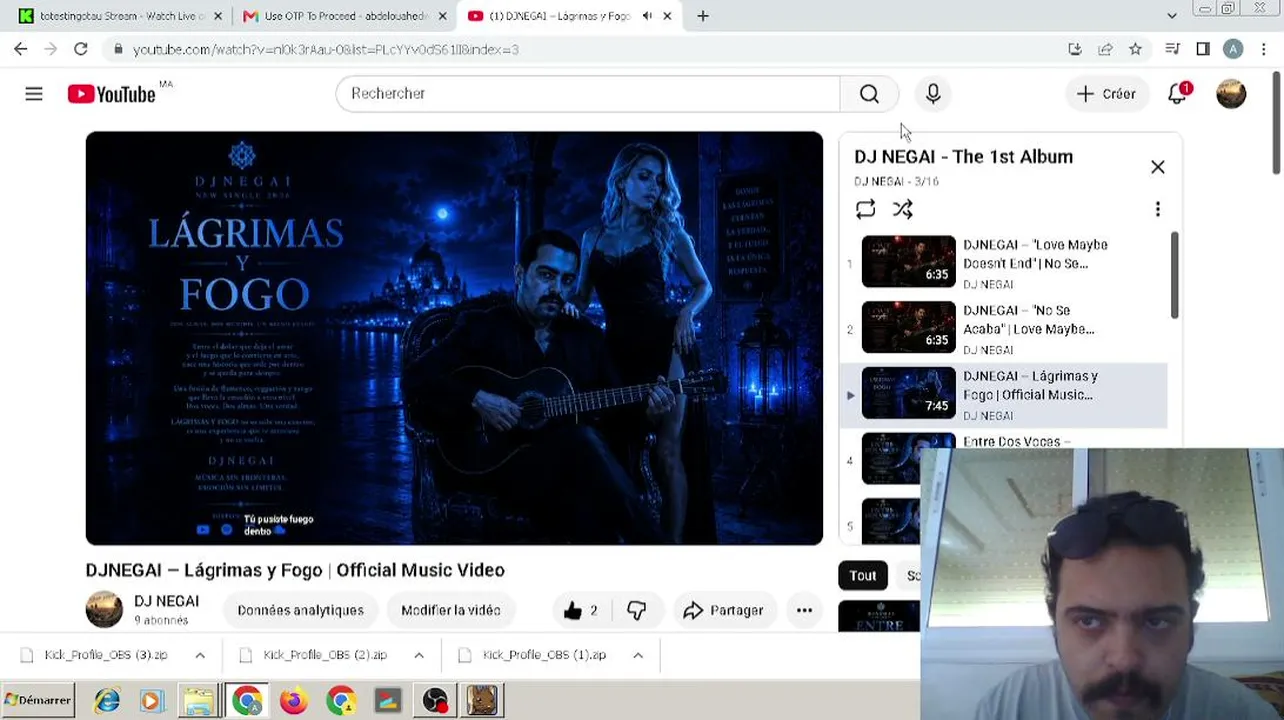This screenshot has height=720, width=1284.
Task: Expand options for Kick_Profile_OBS (3).zip download
Action: (x=200, y=655)
